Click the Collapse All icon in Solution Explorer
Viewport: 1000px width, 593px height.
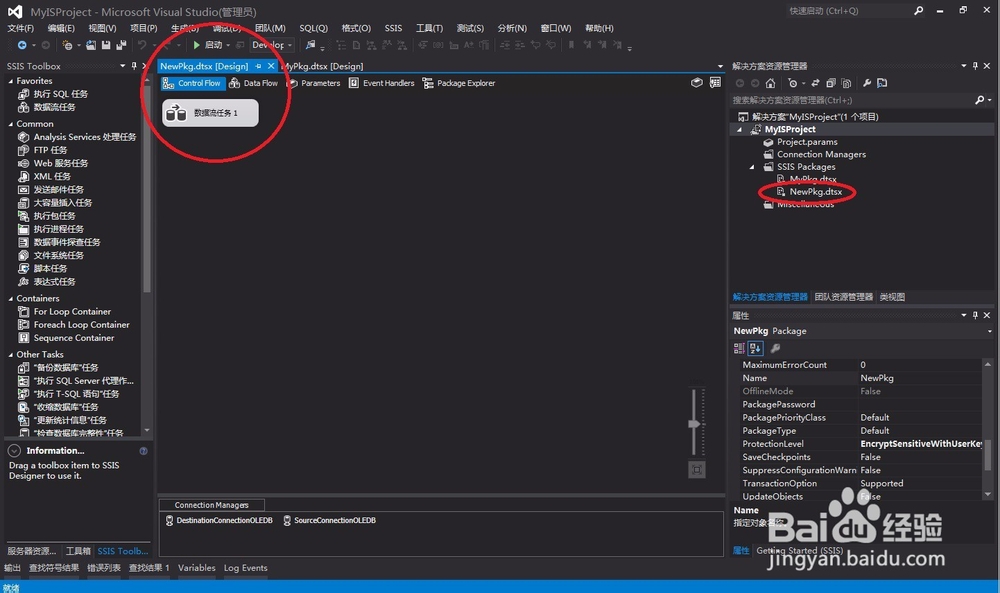tap(831, 83)
